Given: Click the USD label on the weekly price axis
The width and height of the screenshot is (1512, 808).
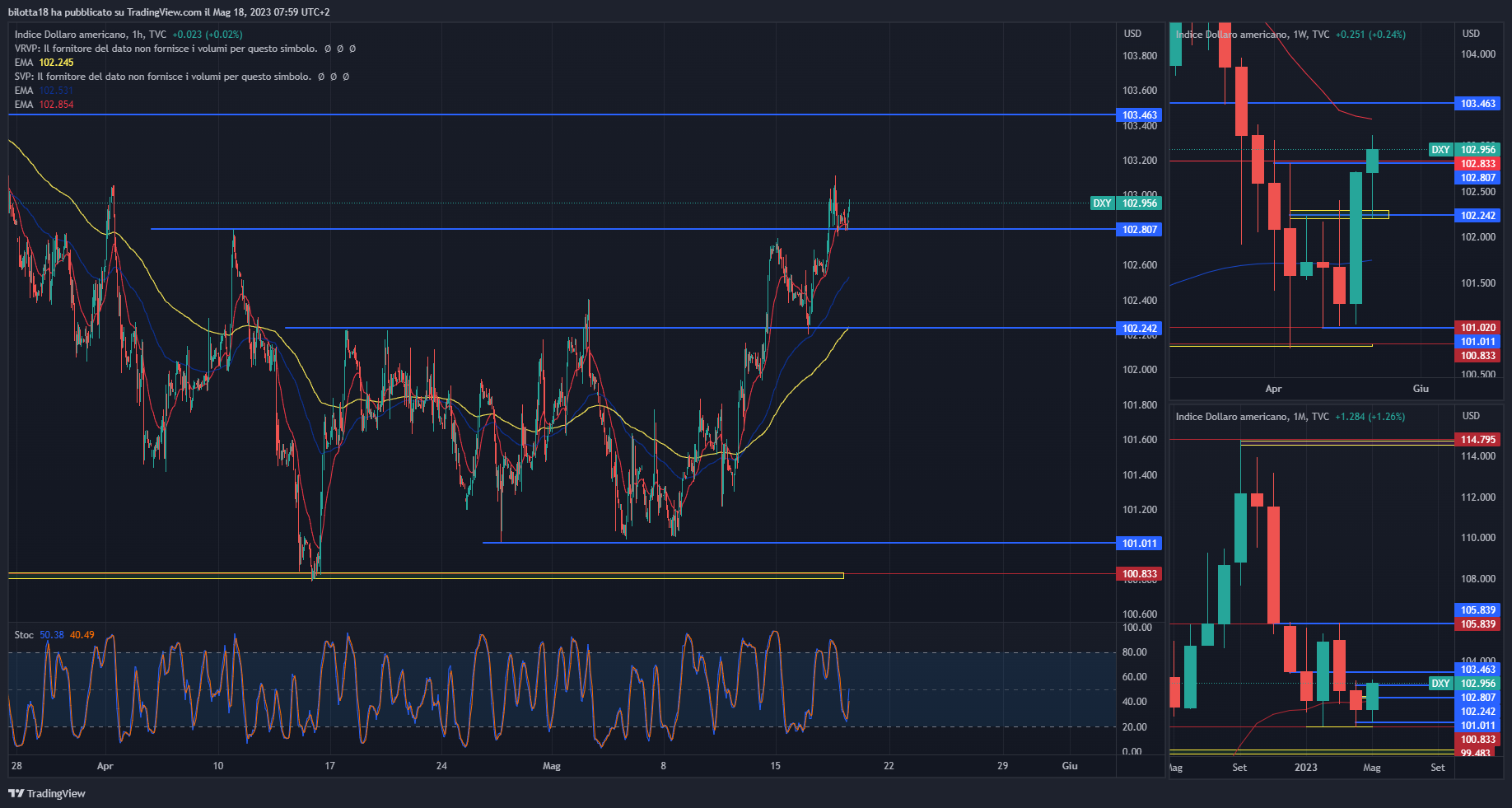Looking at the screenshot, I should pos(1471,34).
